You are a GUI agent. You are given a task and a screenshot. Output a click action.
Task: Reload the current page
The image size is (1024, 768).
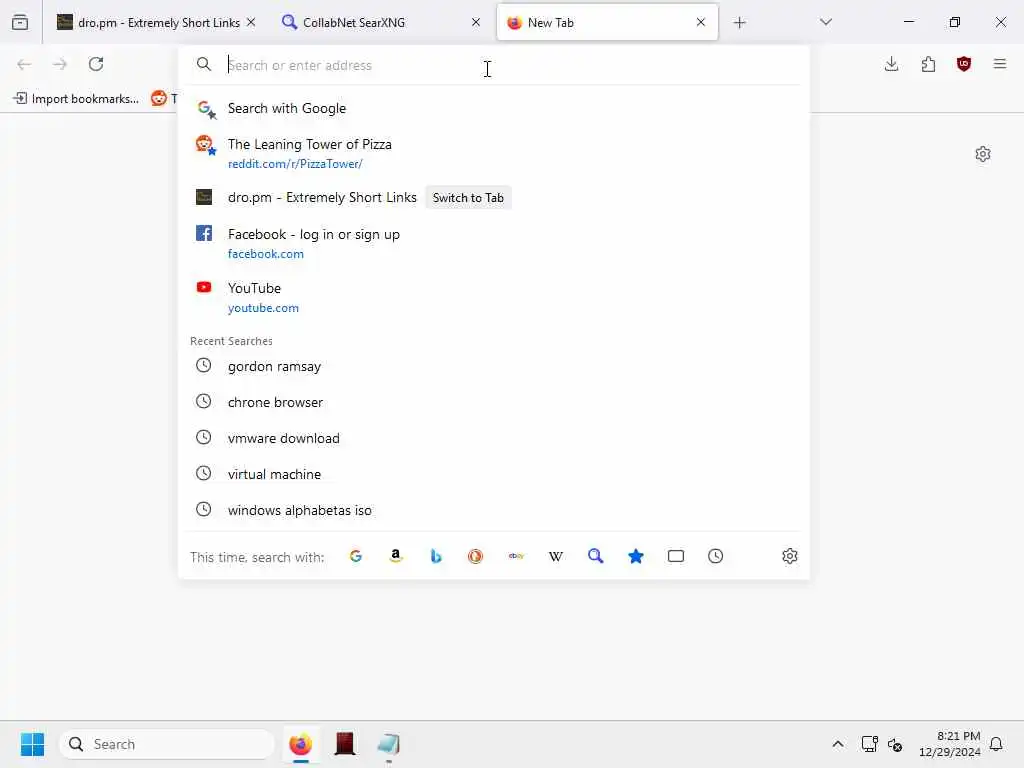tap(96, 64)
